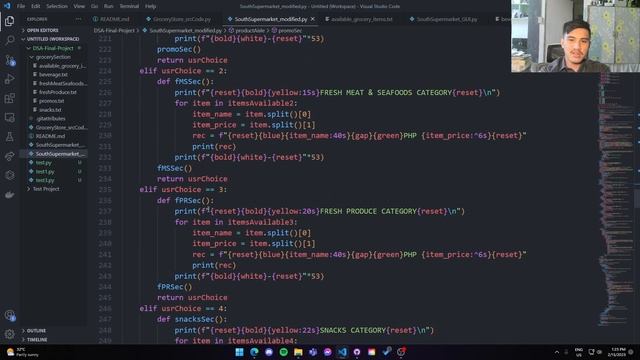
Task: Open the Selection menu
Action: click(57, 6)
